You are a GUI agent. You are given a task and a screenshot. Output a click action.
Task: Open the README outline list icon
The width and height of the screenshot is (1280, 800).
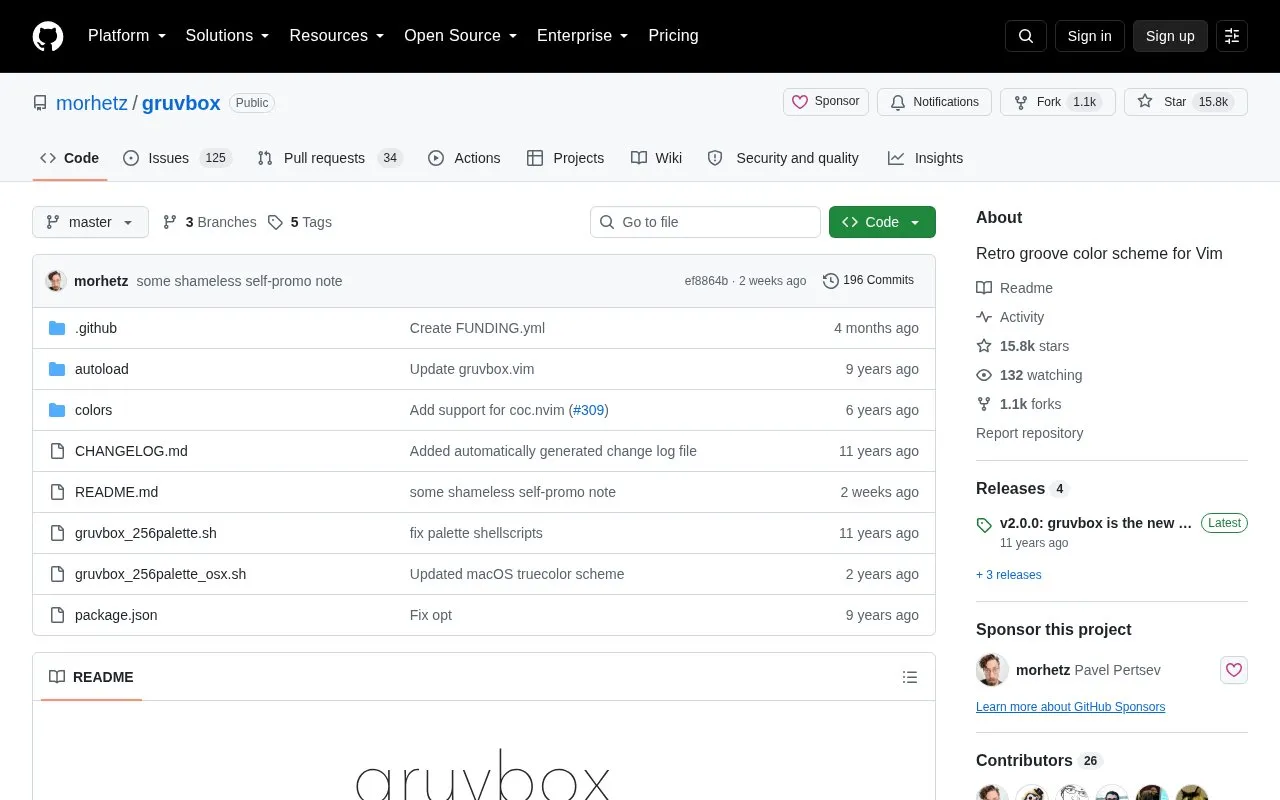(x=910, y=677)
